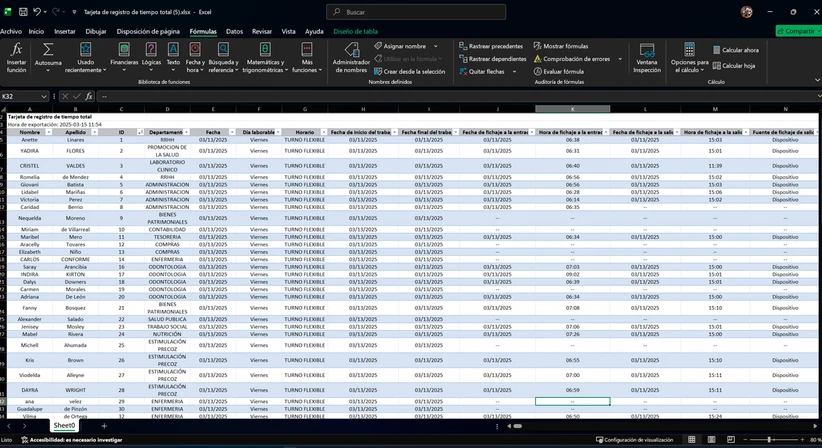Switch to the Inicio tab
The image size is (822, 448).
36,31
